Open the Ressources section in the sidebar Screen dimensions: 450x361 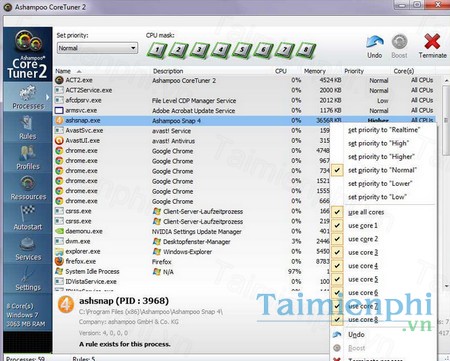[28, 188]
